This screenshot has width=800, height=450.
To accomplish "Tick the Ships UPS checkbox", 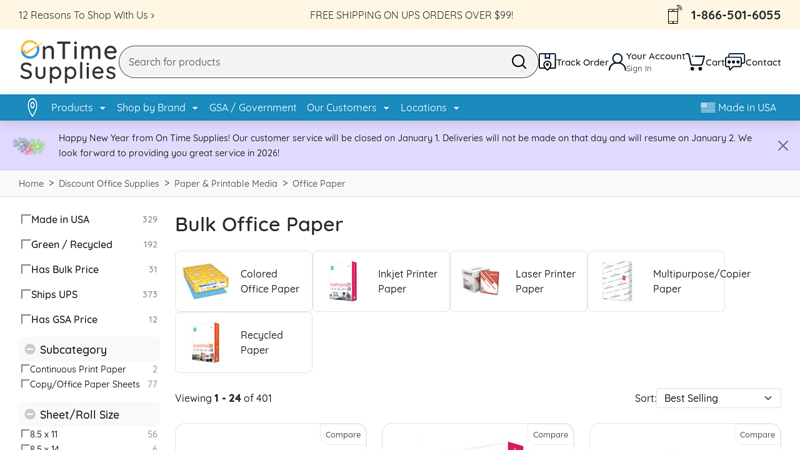I will 25,294.
